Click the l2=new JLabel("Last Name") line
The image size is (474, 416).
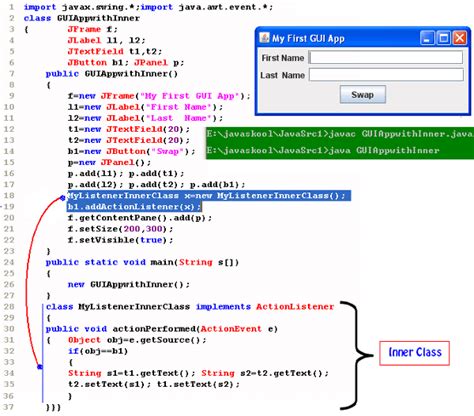pyautogui.click(x=145, y=118)
